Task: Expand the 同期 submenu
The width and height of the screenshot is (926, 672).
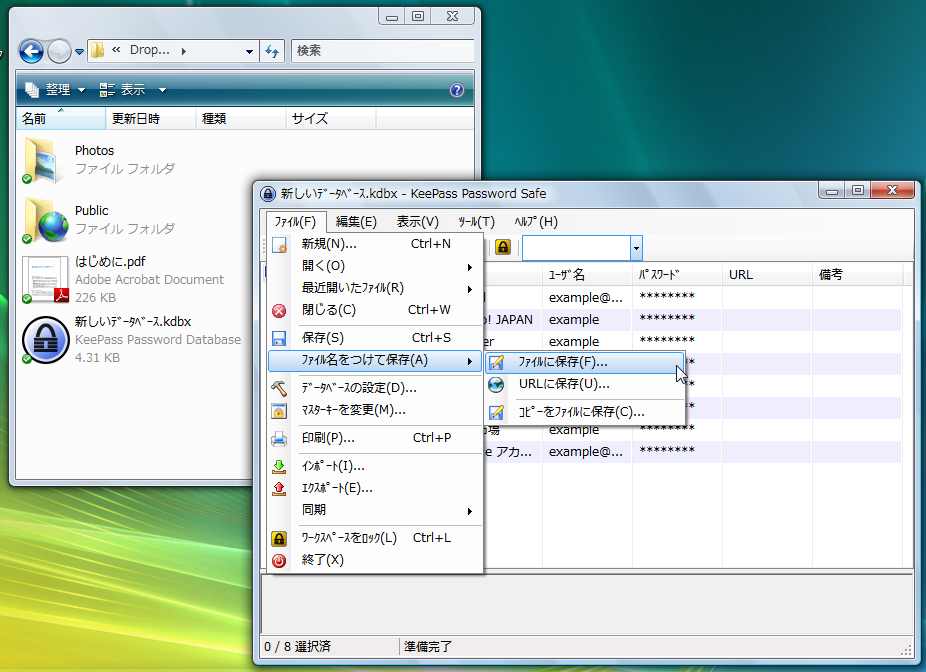Action: [469, 511]
